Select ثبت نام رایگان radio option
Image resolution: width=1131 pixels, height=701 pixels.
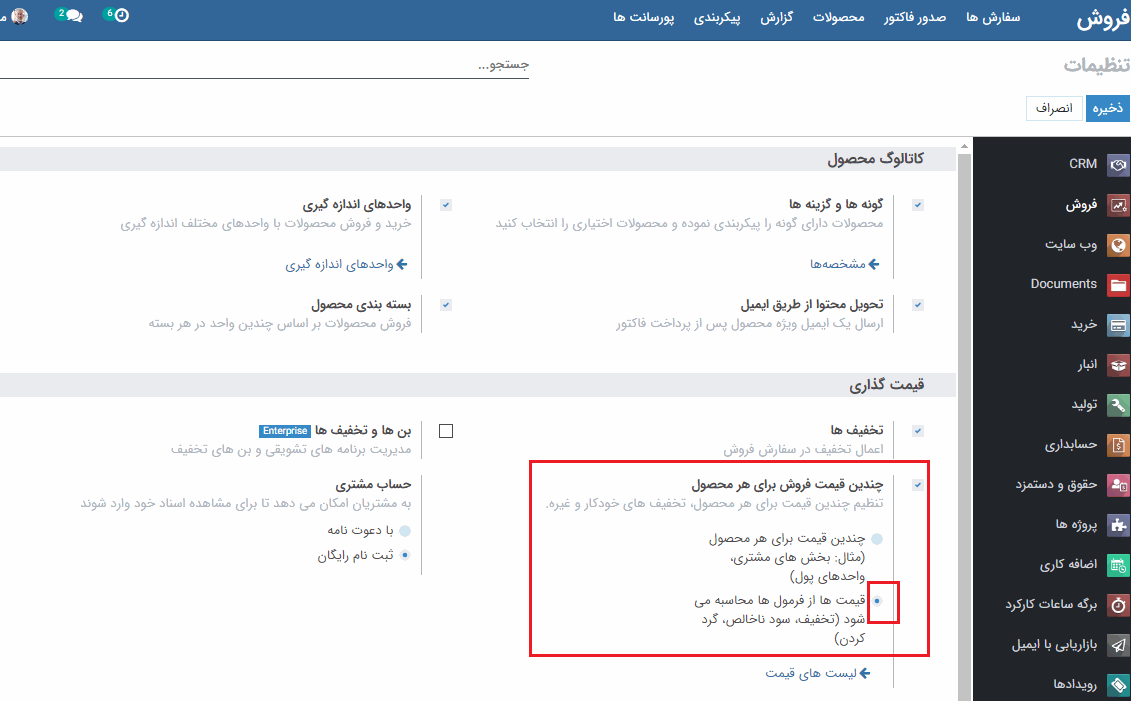click(405, 555)
